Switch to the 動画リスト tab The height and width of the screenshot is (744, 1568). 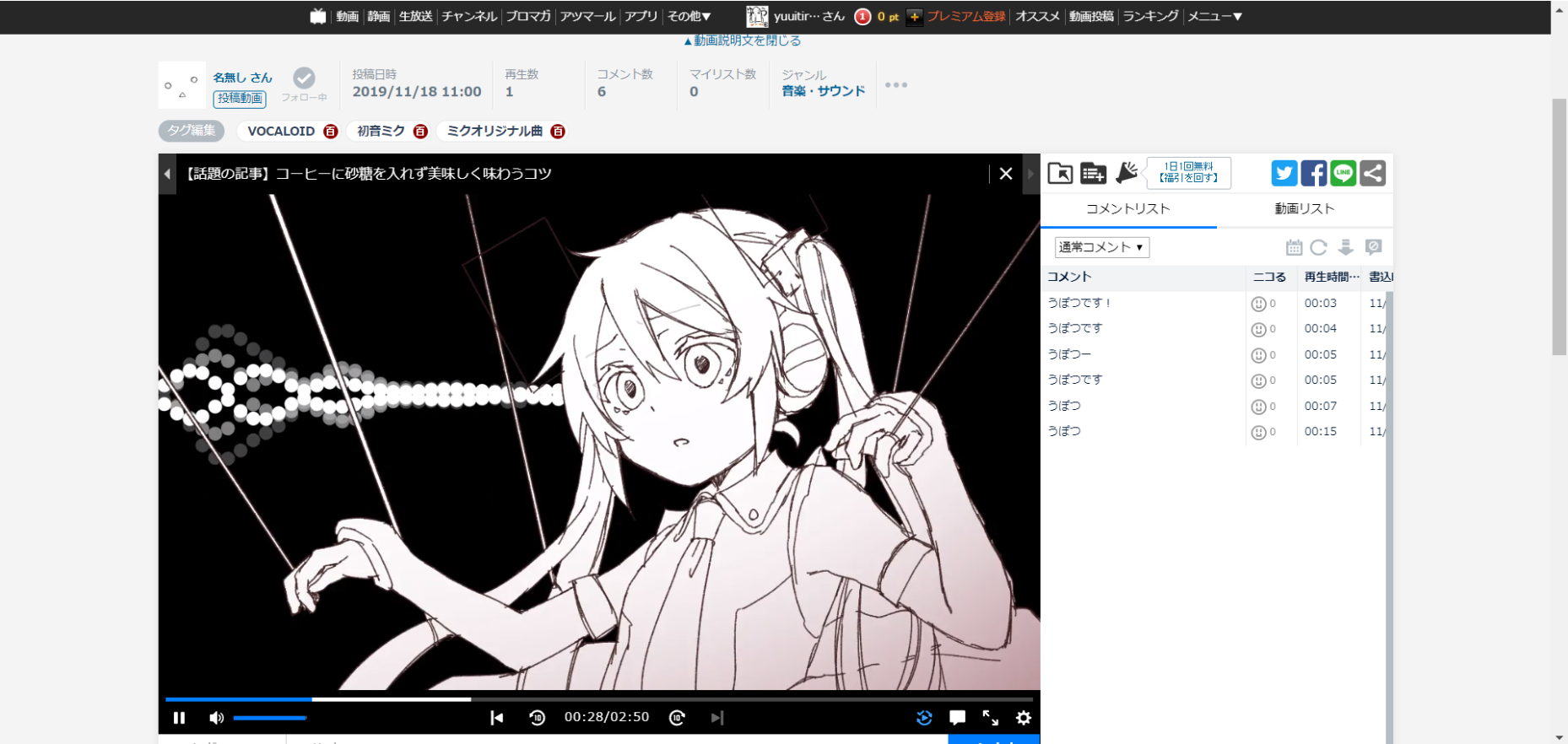1305,209
